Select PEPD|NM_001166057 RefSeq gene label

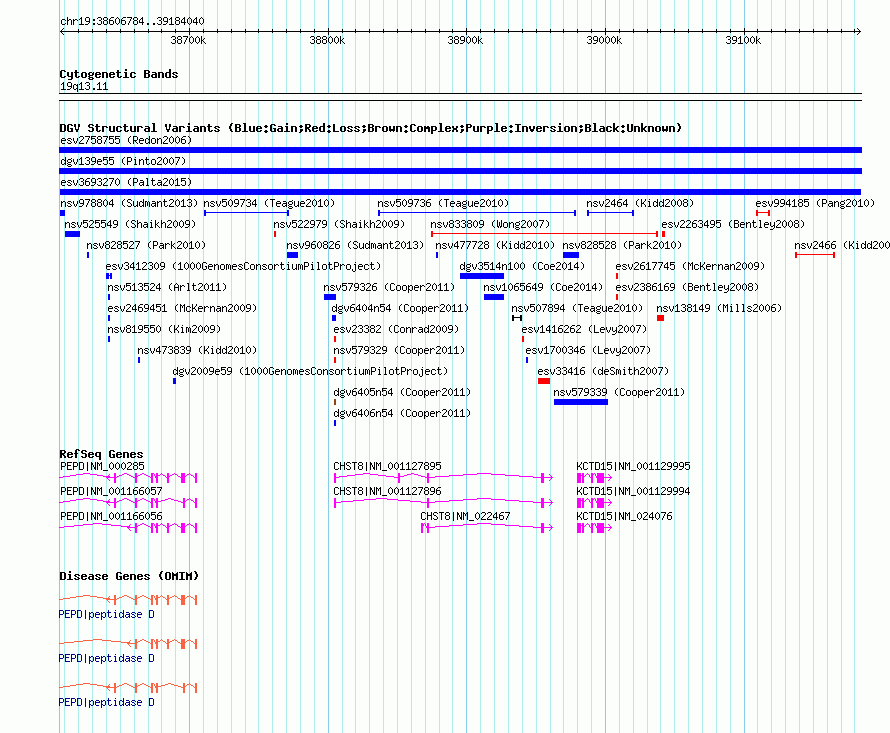click(111, 491)
